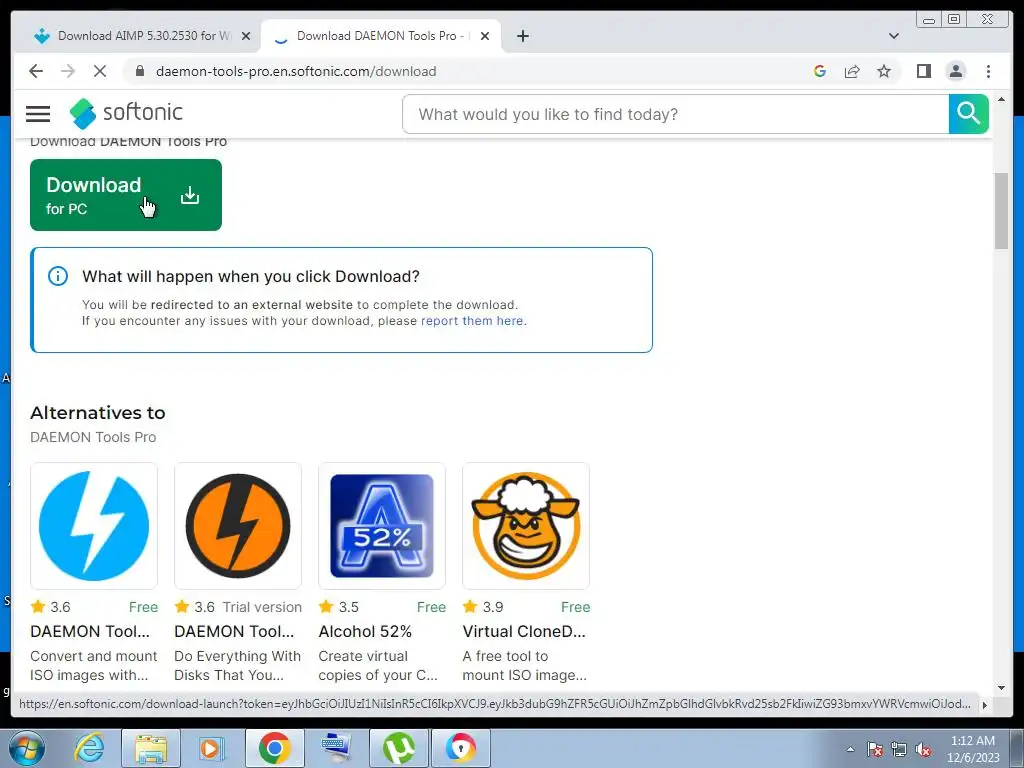The width and height of the screenshot is (1024, 768).
Task: Click the scrollbar up arrow
Action: [1001, 99]
